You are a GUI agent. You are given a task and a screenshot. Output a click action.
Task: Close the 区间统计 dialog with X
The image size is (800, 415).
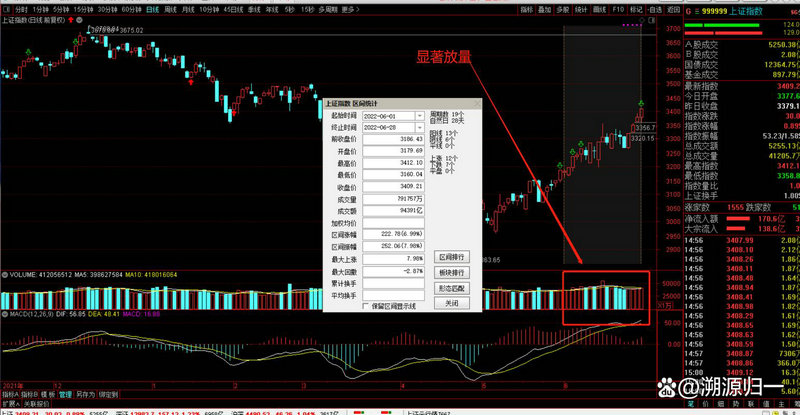[477, 102]
